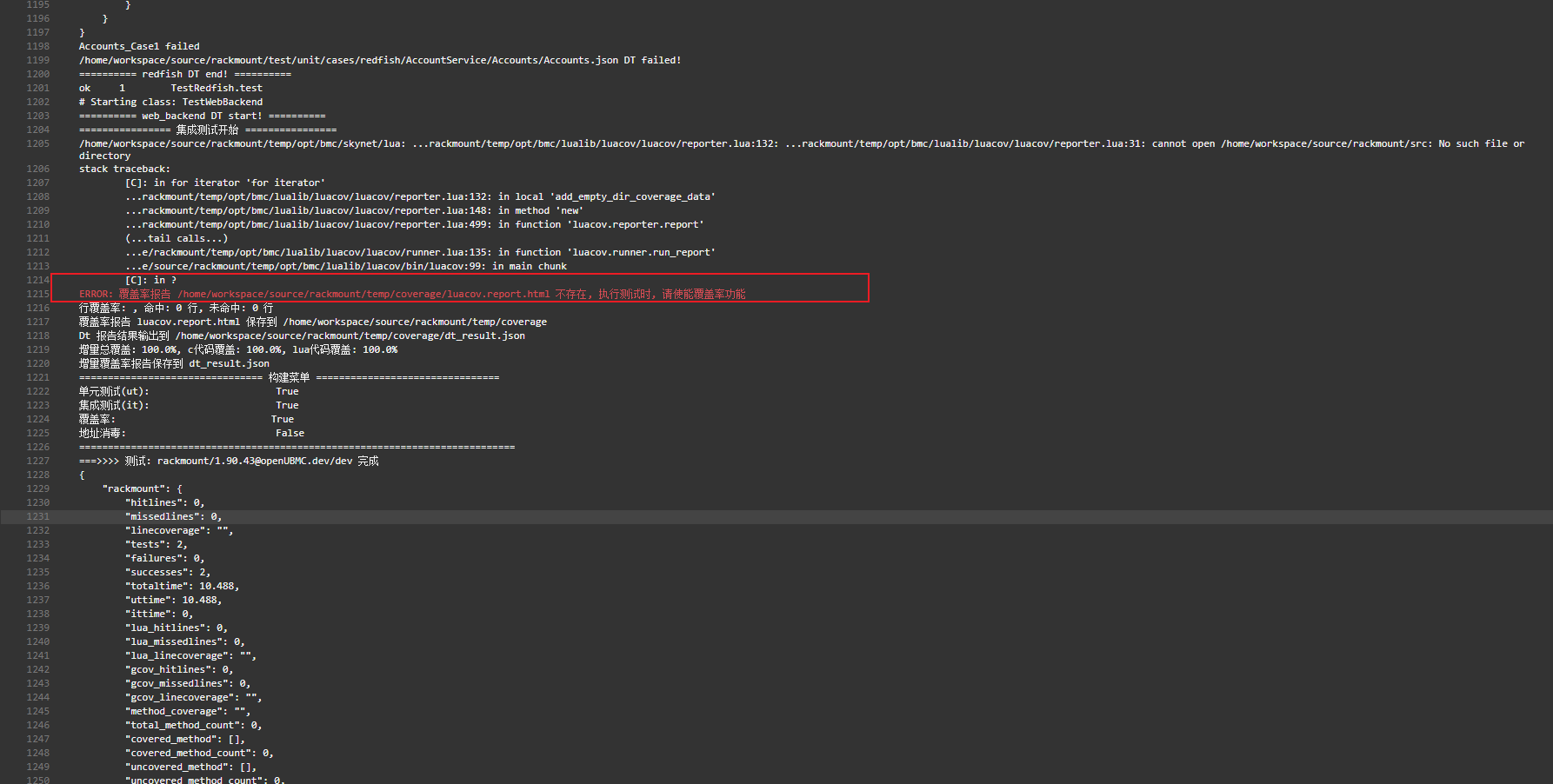1553x784 pixels.
Task: Open the Accounts.json DT failed path
Action: coord(348,60)
